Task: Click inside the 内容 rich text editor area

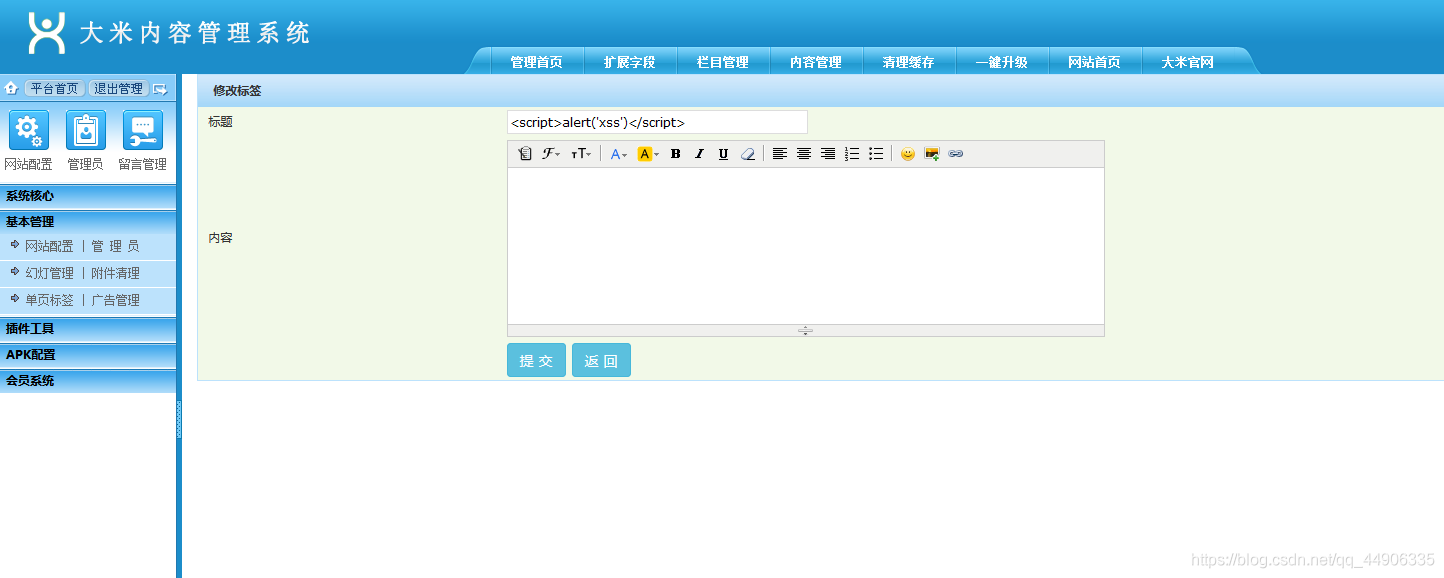Action: point(806,246)
